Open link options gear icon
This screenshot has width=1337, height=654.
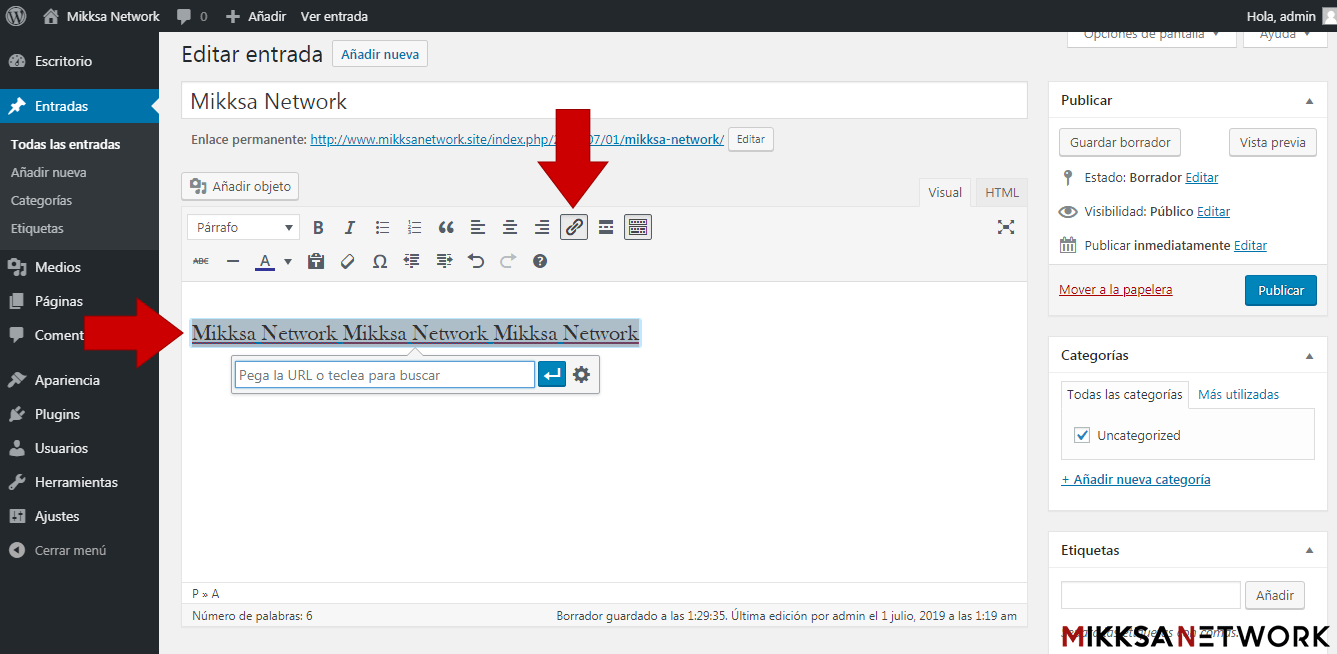pos(581,375)
